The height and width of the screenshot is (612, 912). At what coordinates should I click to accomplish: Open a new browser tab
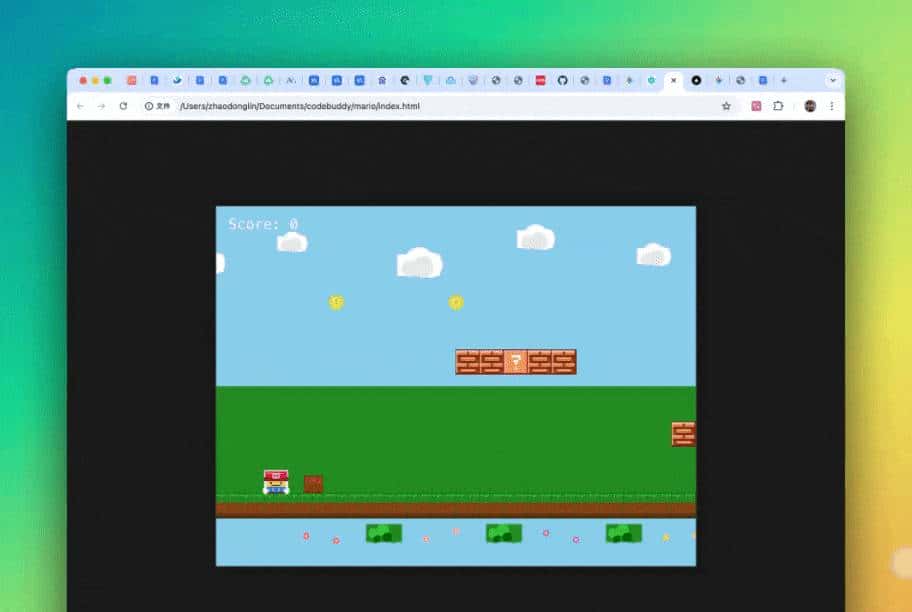[783, 80]
